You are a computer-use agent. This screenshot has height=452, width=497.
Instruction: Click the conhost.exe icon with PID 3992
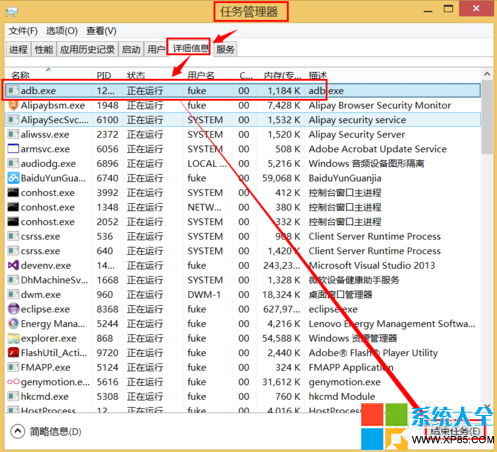pyautogui.click(x=13, y=192)
